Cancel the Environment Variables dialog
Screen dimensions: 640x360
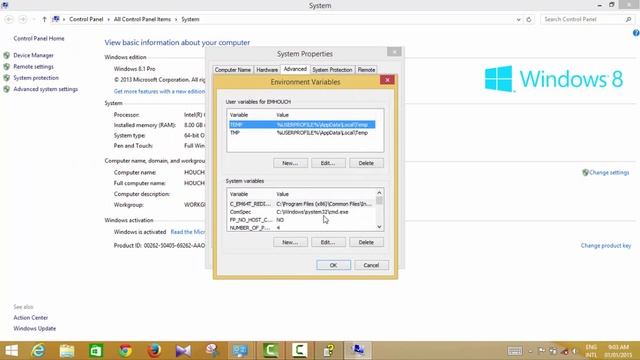pyautogui.click(x=371, y=265)
